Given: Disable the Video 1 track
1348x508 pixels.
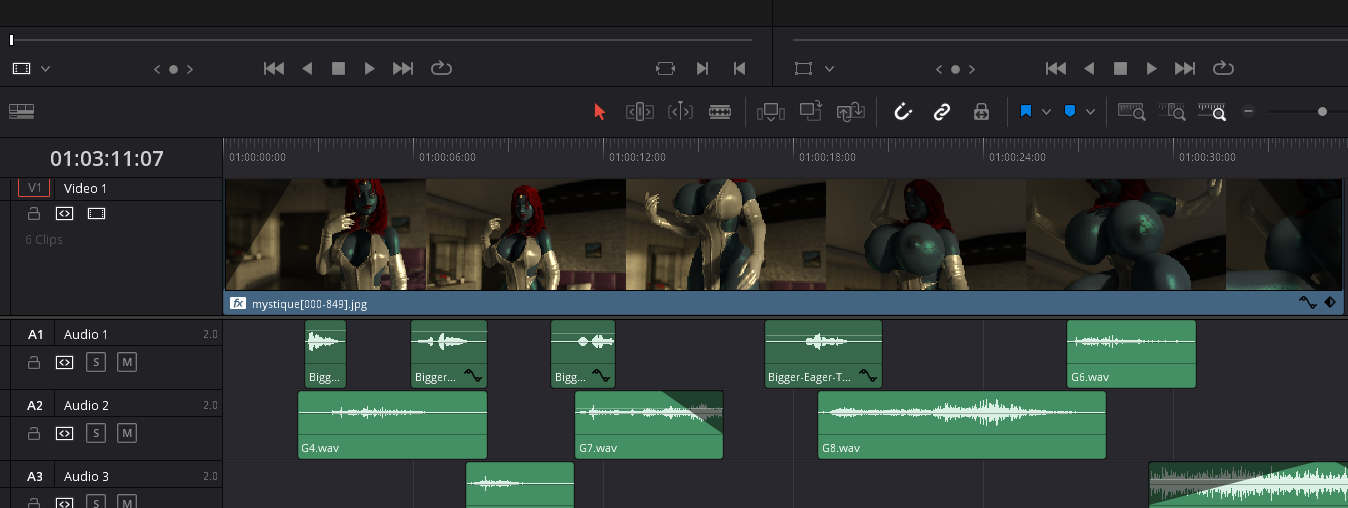Looking at the screenshot, I should (96, 213).
